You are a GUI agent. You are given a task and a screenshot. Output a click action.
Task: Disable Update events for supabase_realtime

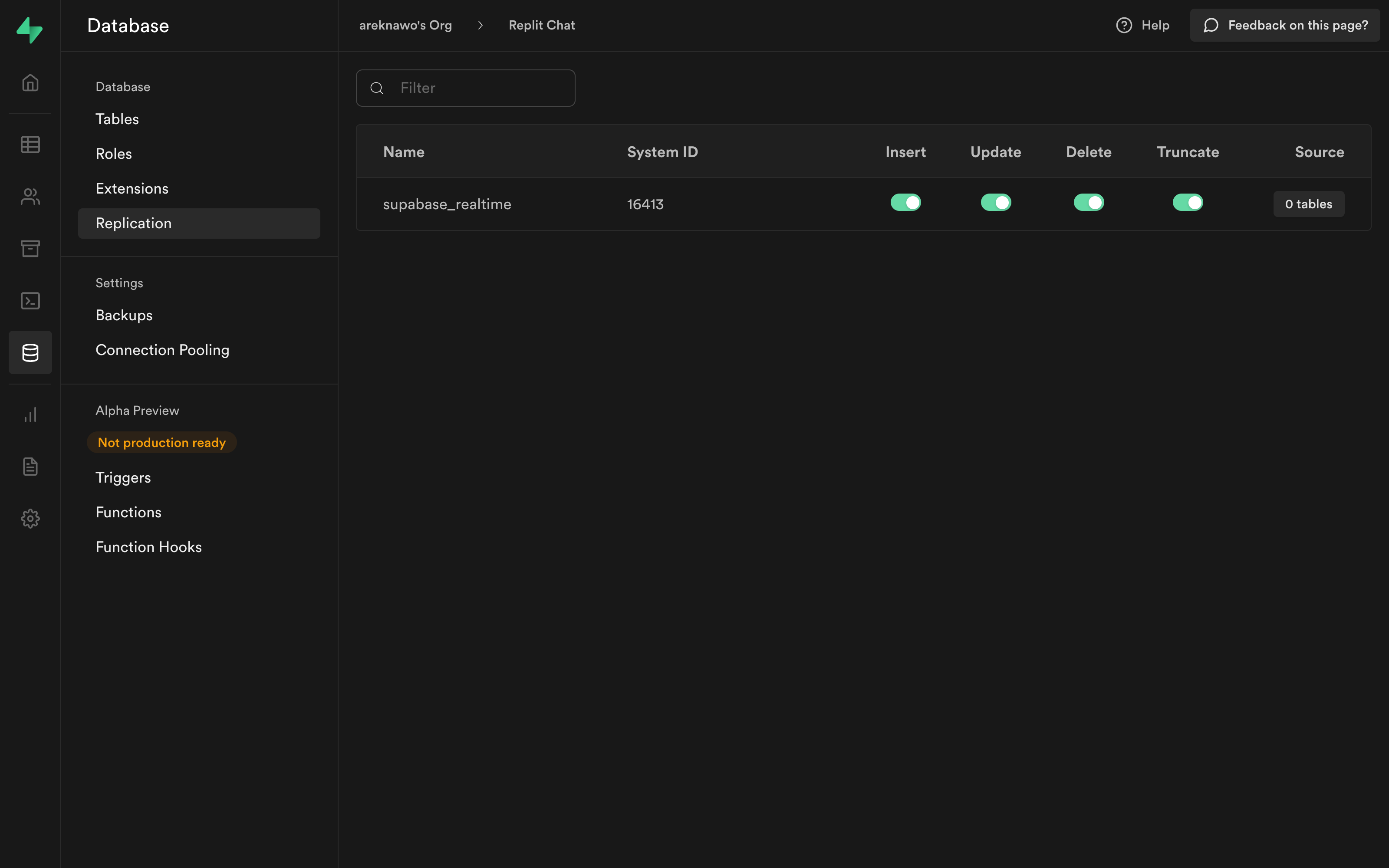pos(995,203)
